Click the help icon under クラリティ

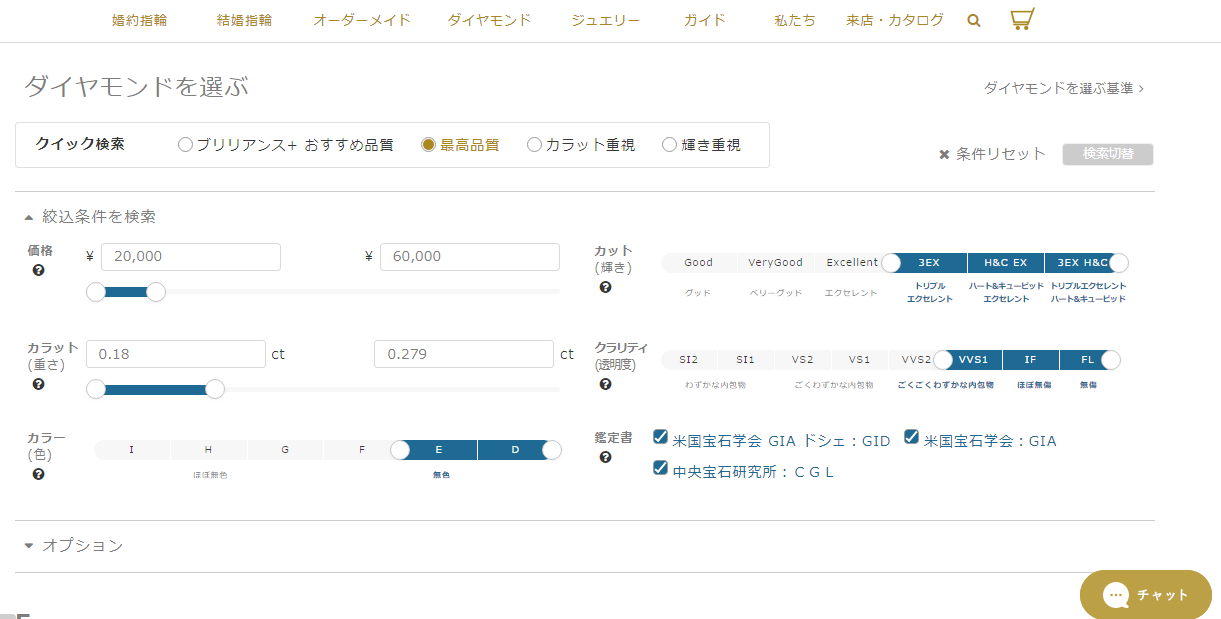point(605,384)
